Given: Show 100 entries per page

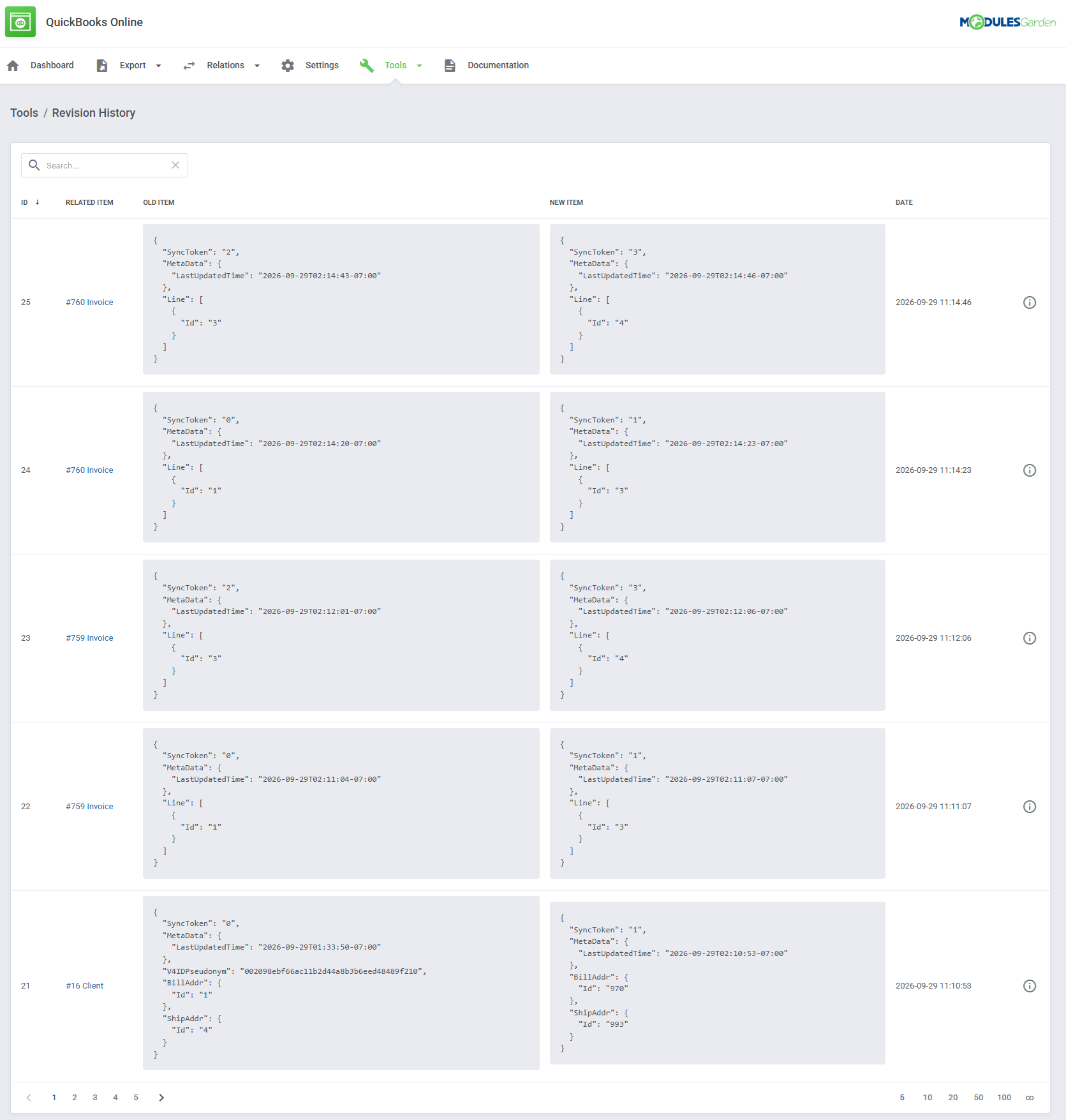Looking at the screenshot, I should tap(1004, 1098).
